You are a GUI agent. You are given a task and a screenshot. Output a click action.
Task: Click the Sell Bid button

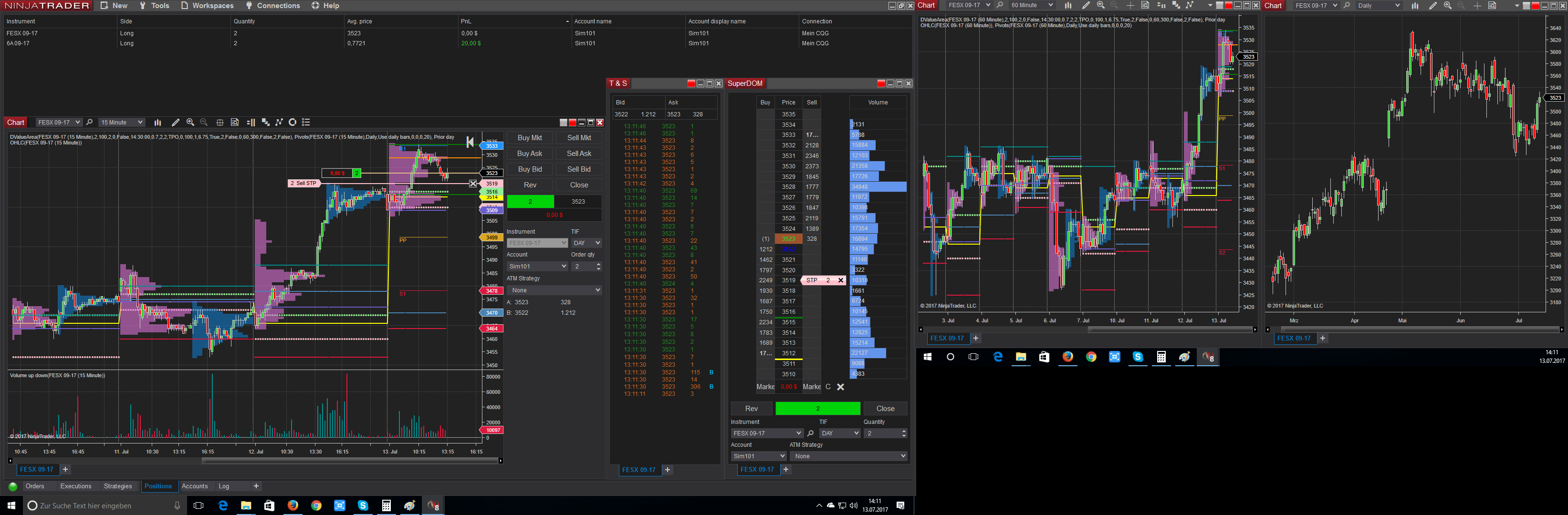click(x=579, y=170)
